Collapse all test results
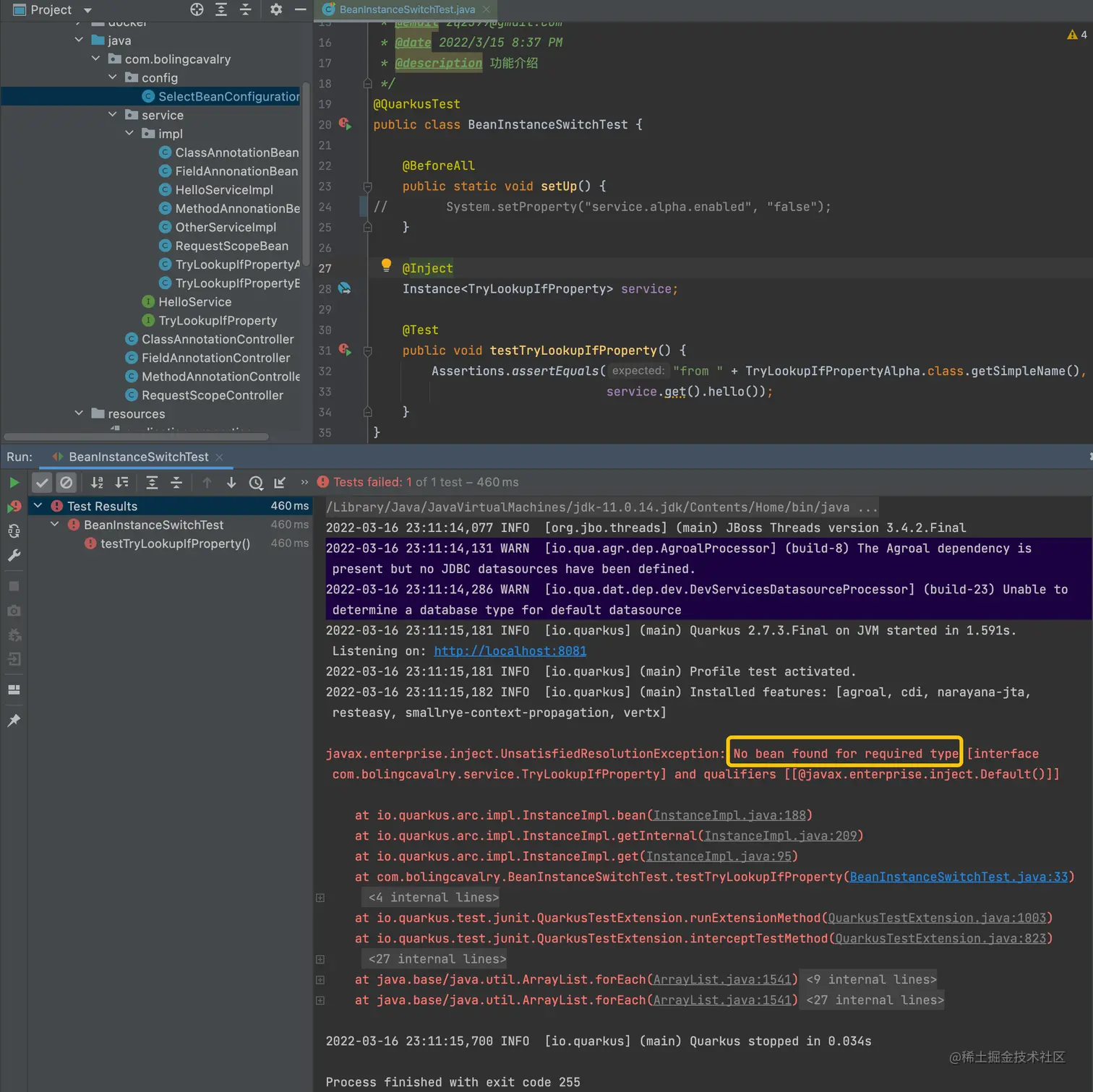 coord(176,483)
